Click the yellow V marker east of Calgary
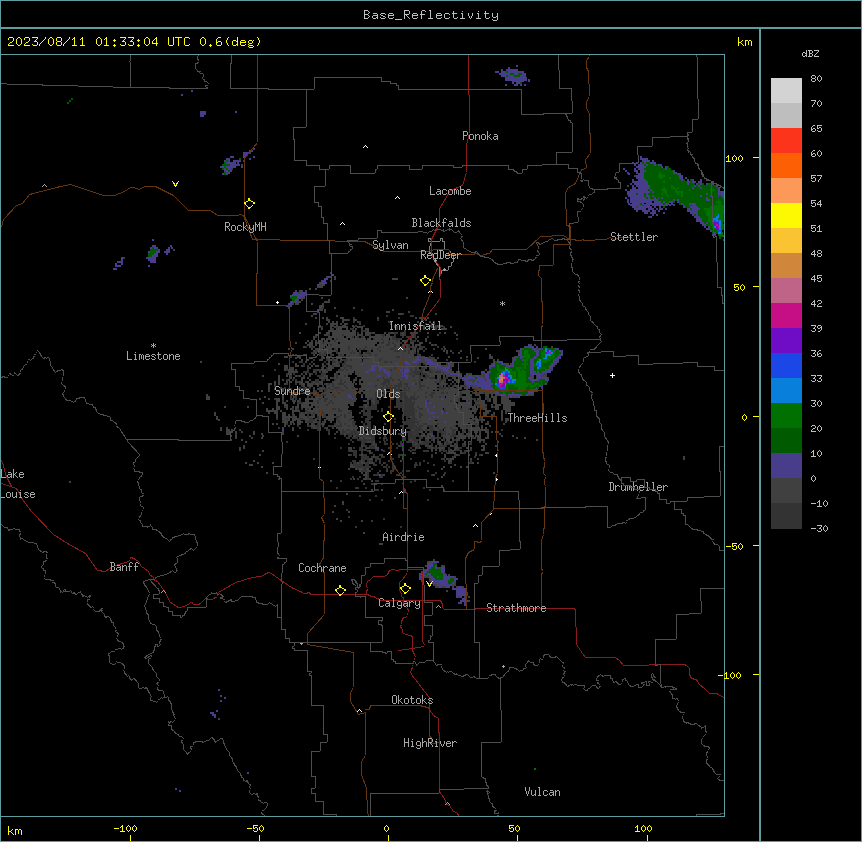The image size is (862, 842). click(x=429, y=583)
